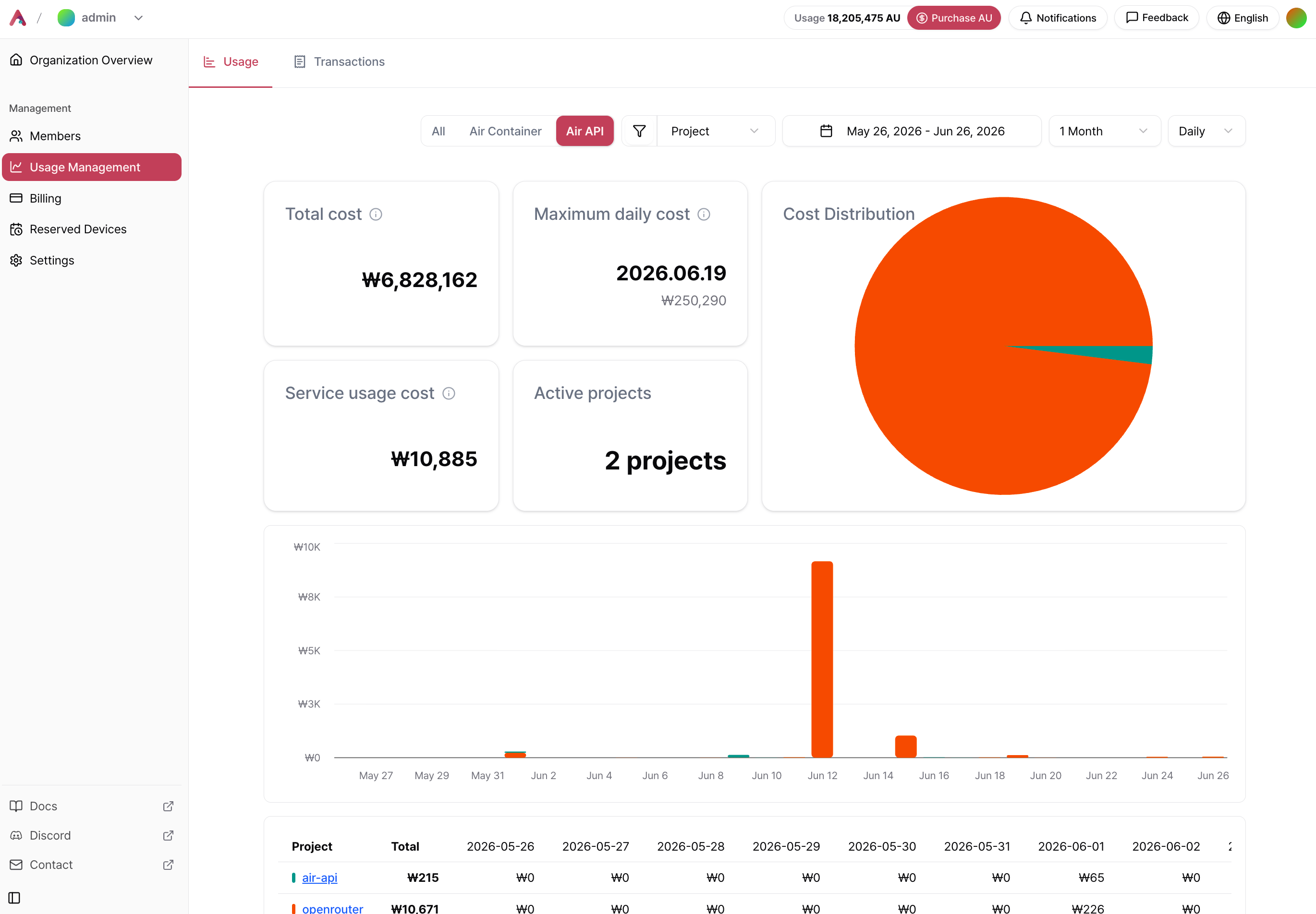Open the user profile avatar menu
This screenshot has width=1316, height=914.
[1296, 18]
